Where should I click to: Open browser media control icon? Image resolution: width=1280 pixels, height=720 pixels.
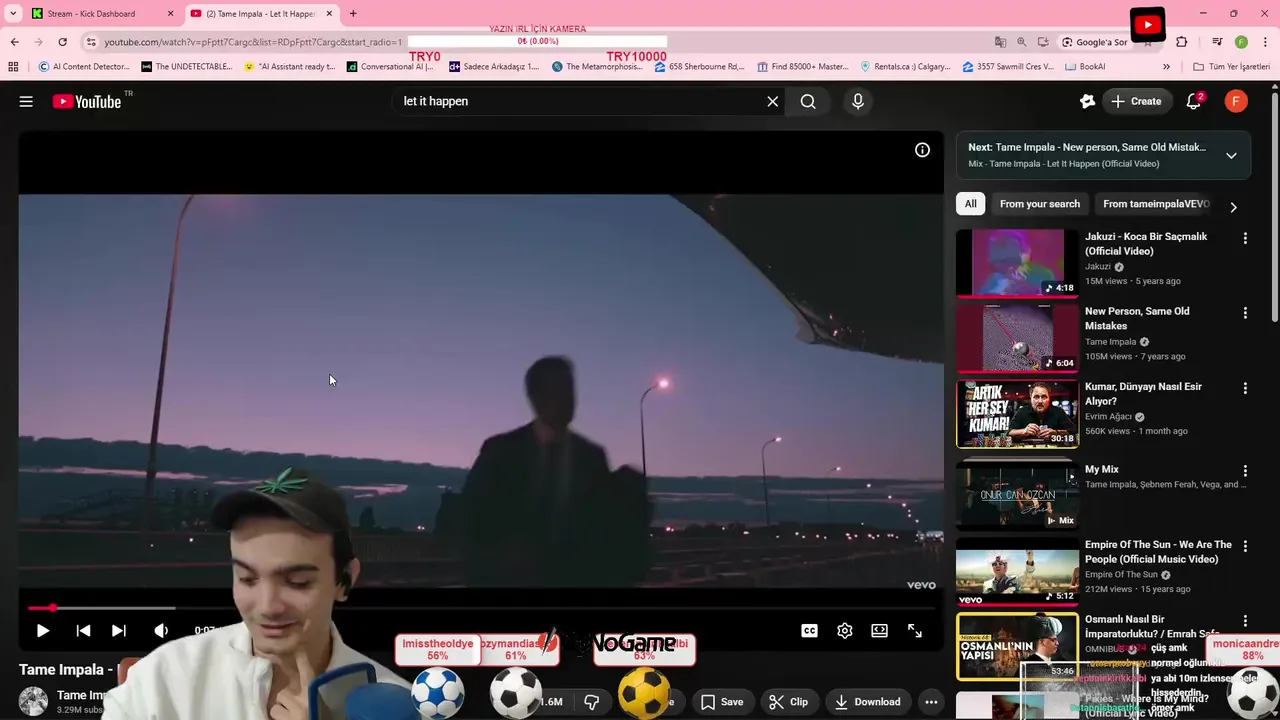click(1217, 42)
